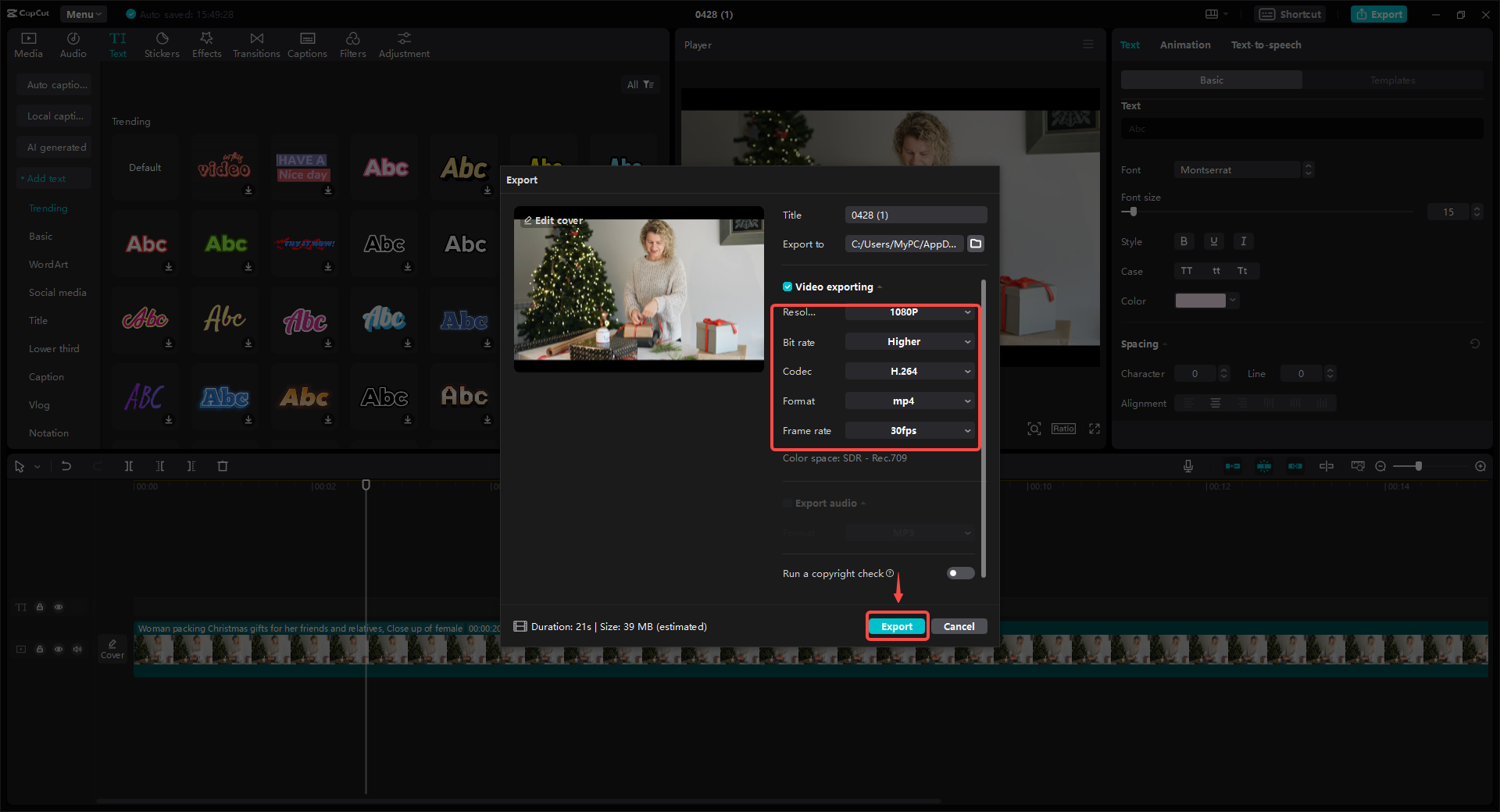
Task: Hide the text track with eye icon
Action: [x=59, y=607]
